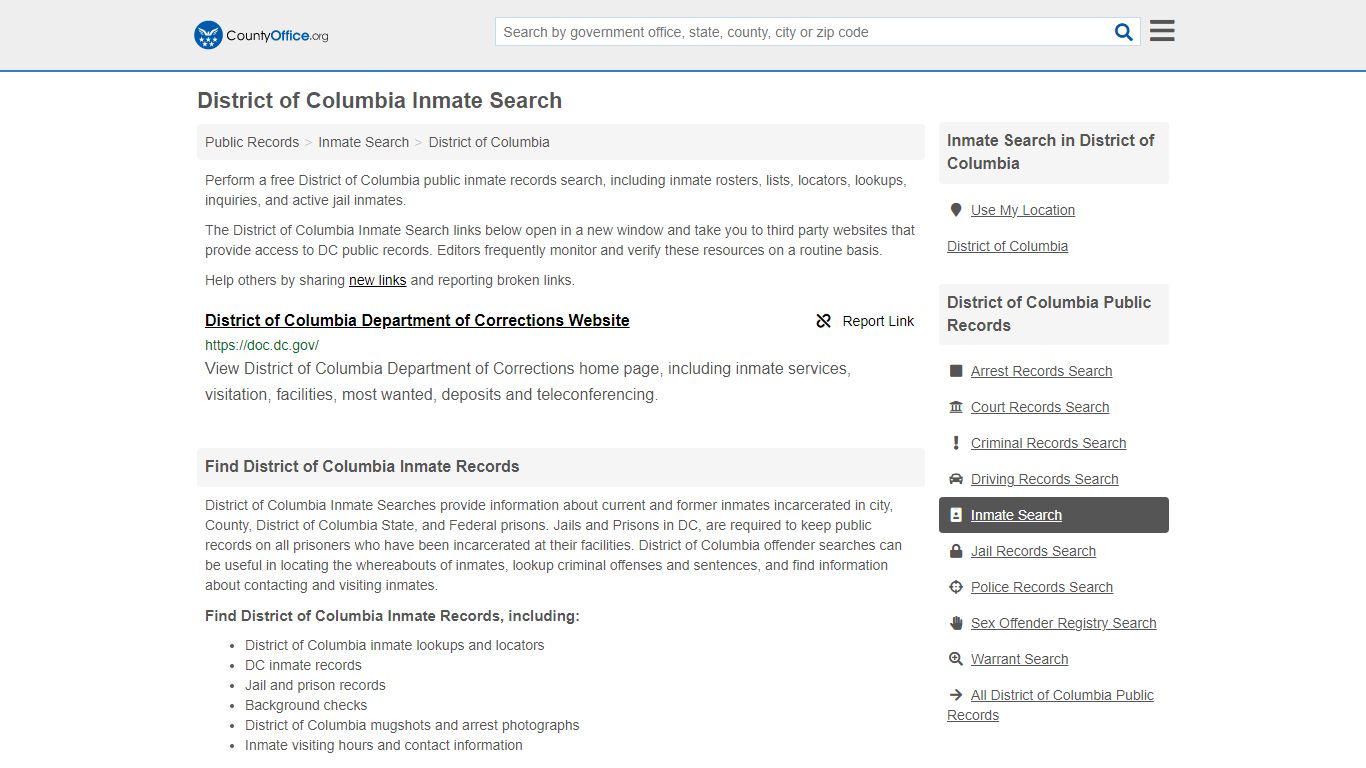The image size is (1366, 768).
Task: Open Sex Offender Registry Search
Action: (1063, 623)
